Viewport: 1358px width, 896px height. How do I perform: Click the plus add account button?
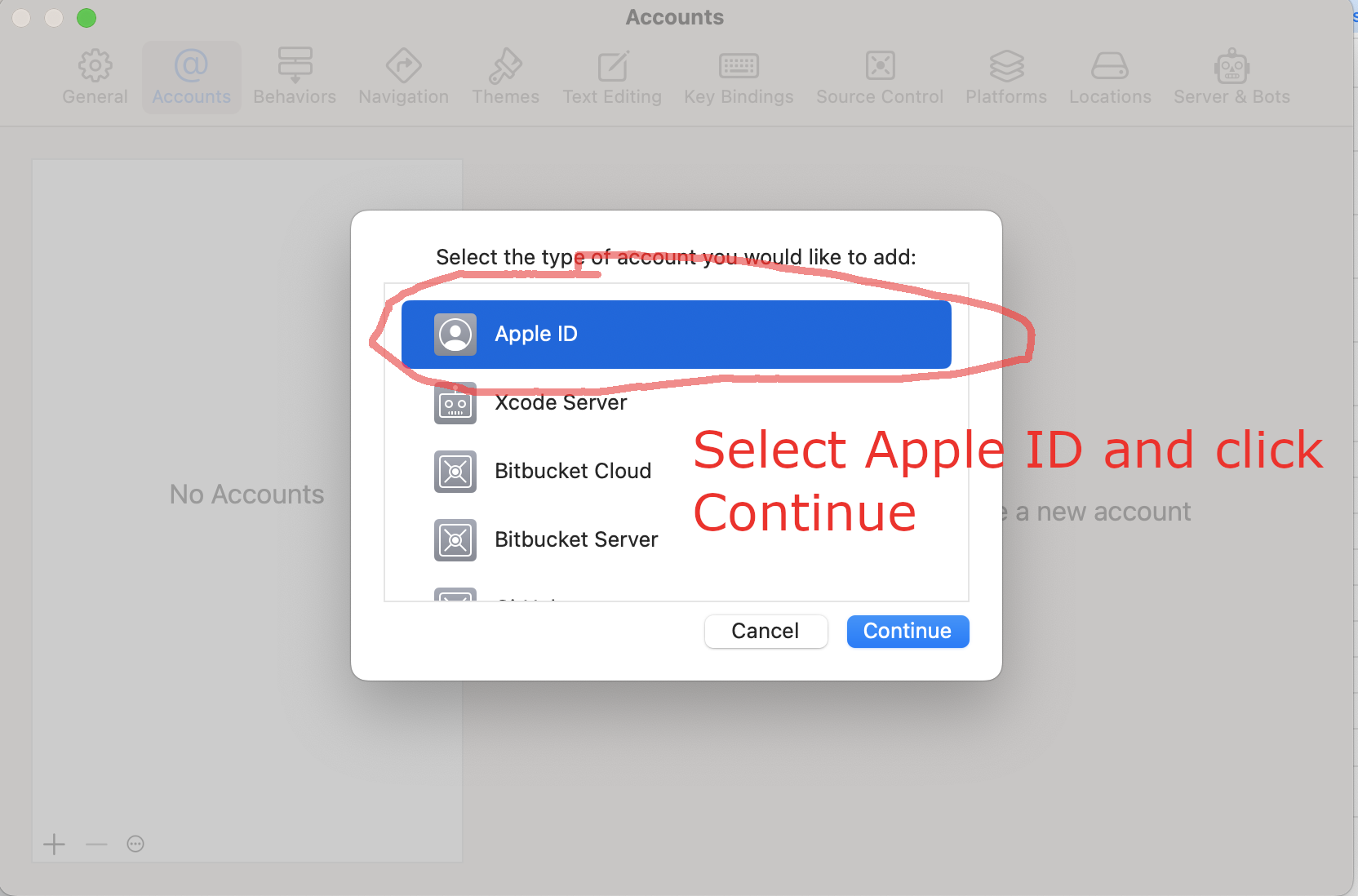point(55,844)
